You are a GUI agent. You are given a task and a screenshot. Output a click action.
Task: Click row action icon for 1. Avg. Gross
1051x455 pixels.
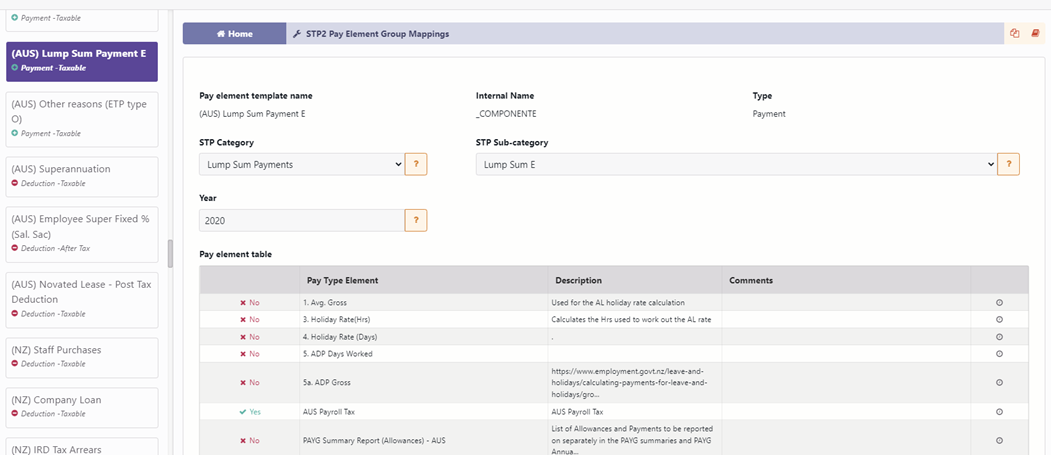pos(999,302)
